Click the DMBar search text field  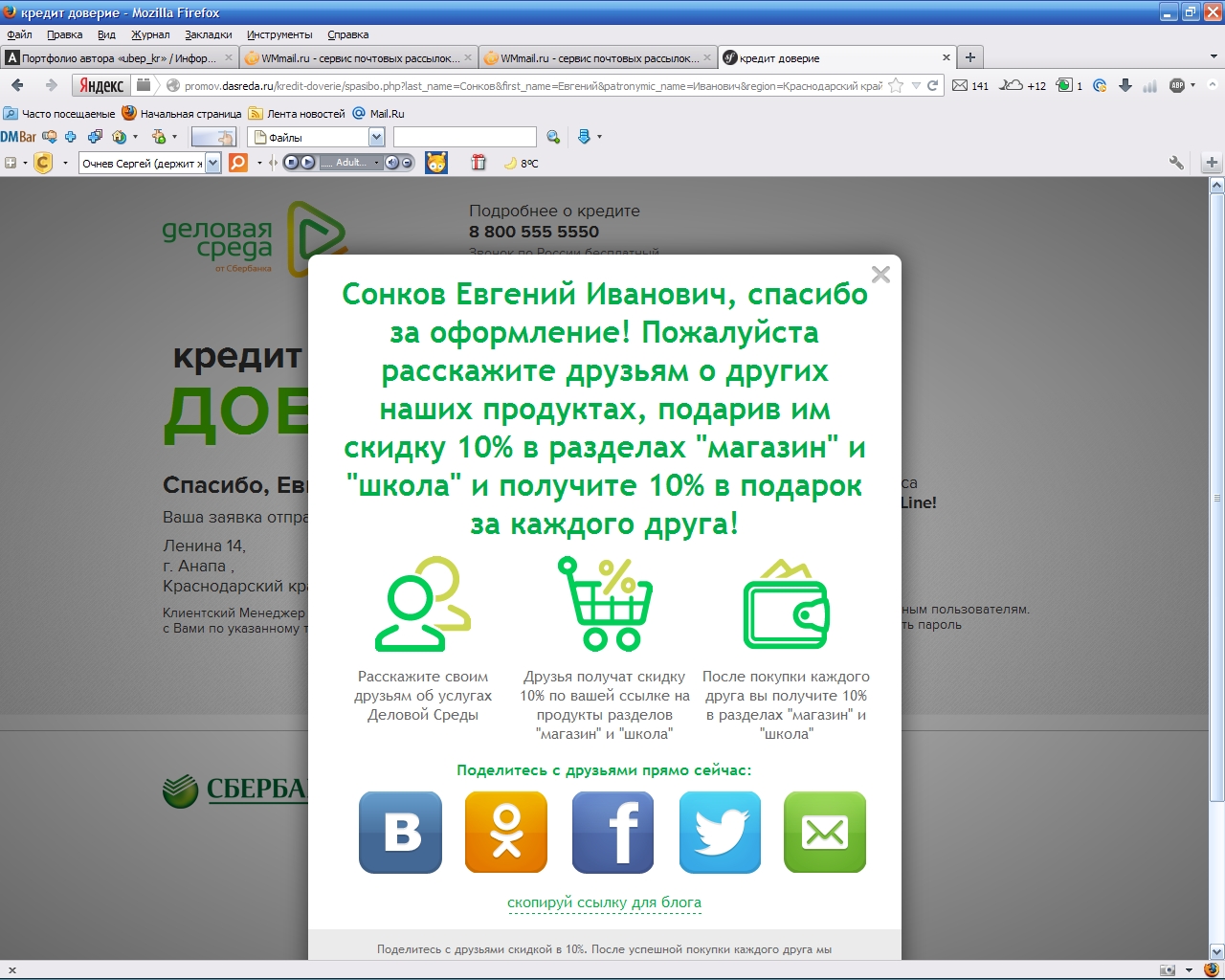464,137
